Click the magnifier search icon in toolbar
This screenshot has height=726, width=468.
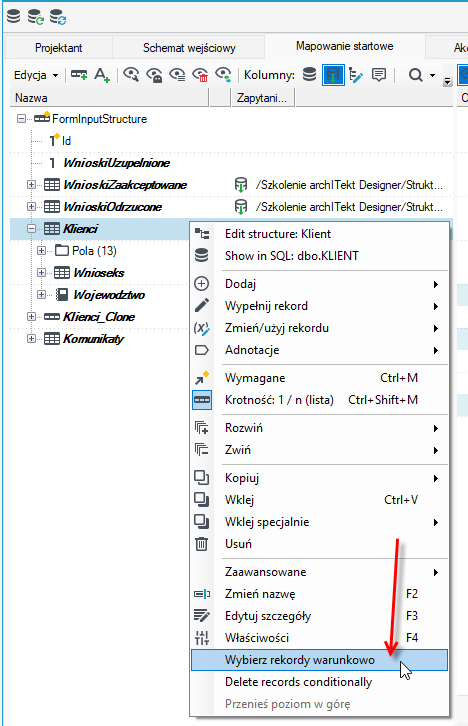[x=415, y=75]
